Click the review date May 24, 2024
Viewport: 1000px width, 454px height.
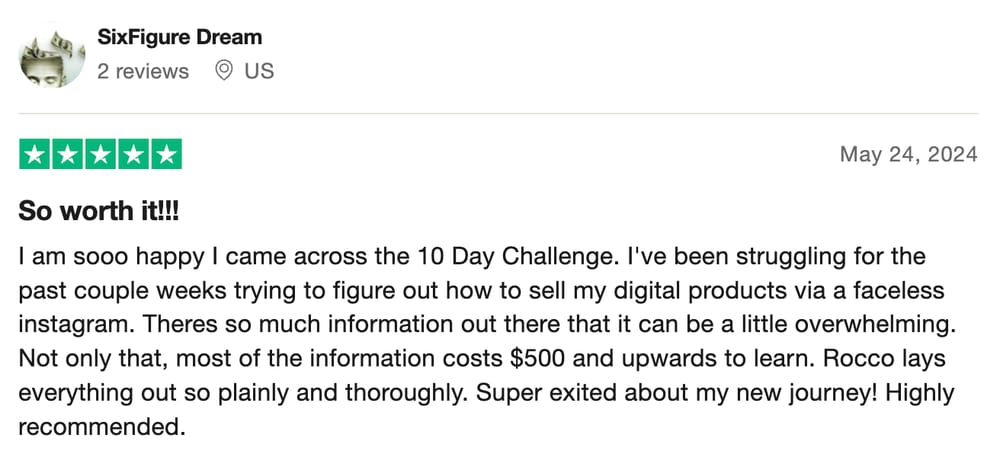908,154
